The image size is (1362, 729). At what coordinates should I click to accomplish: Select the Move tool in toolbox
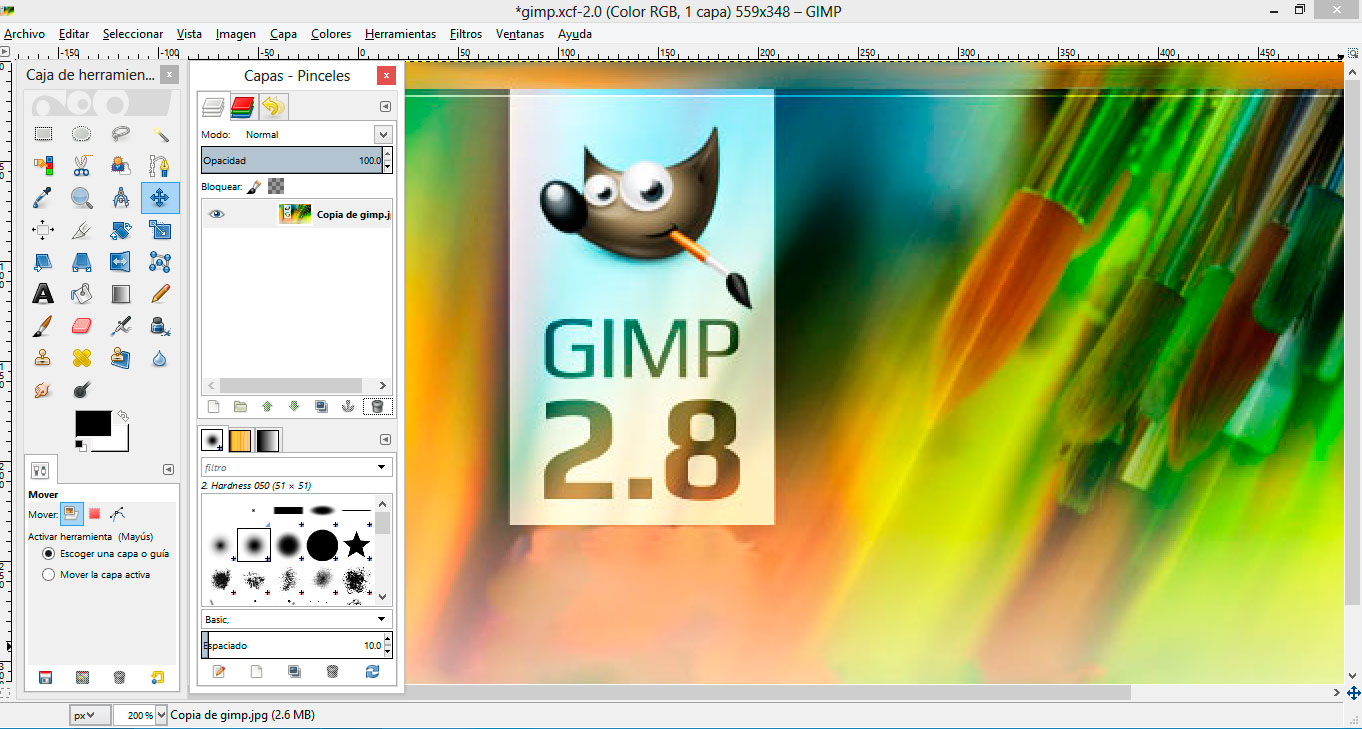coord(160,198)
